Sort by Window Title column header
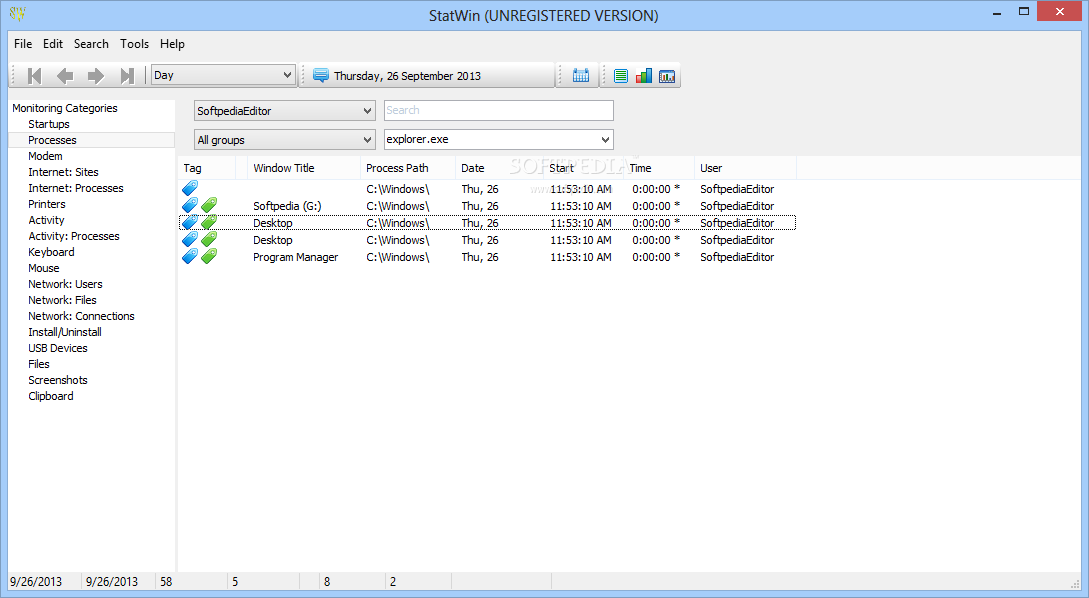1089x598 pixels. coord(304,168)
